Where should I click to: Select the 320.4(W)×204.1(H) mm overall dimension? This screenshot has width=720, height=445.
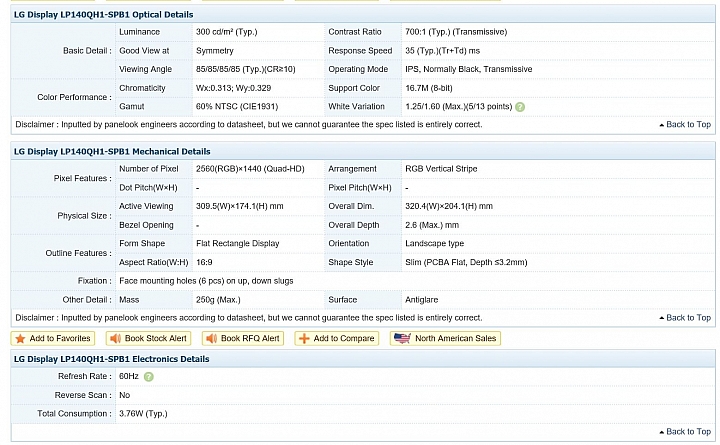(449, 207)
